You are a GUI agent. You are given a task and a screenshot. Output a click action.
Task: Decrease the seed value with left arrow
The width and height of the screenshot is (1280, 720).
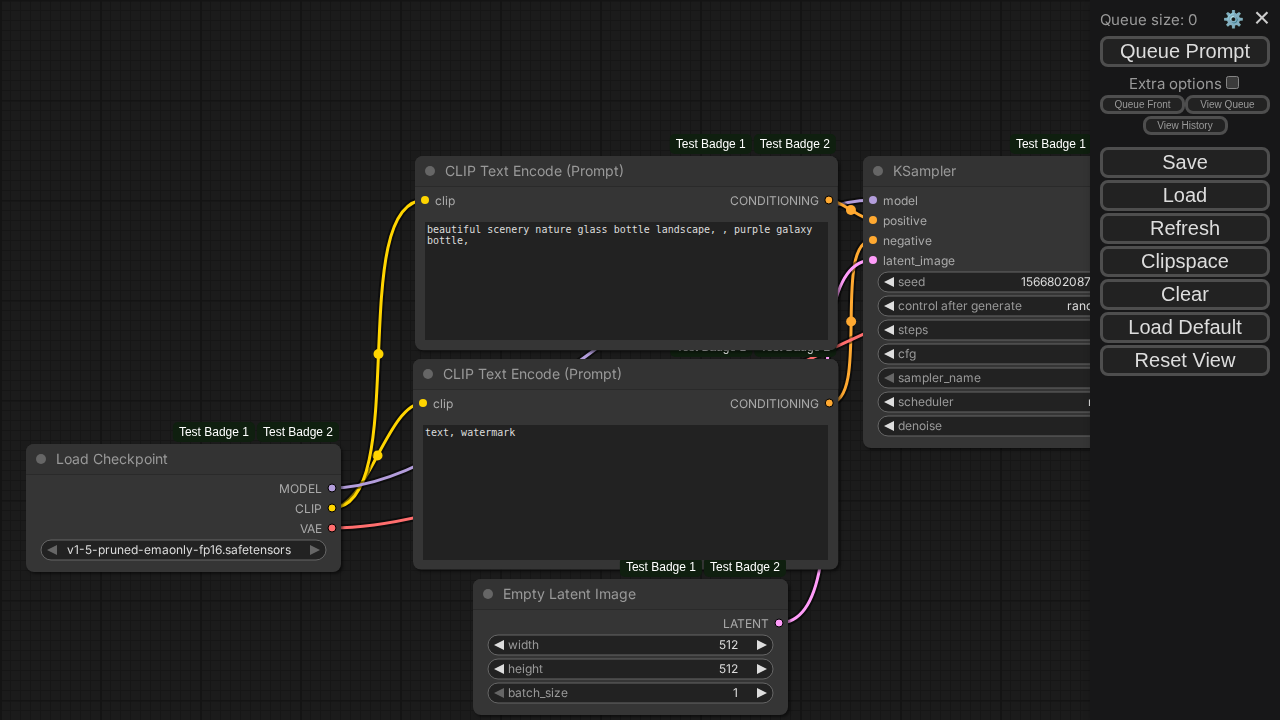point(889,282)
